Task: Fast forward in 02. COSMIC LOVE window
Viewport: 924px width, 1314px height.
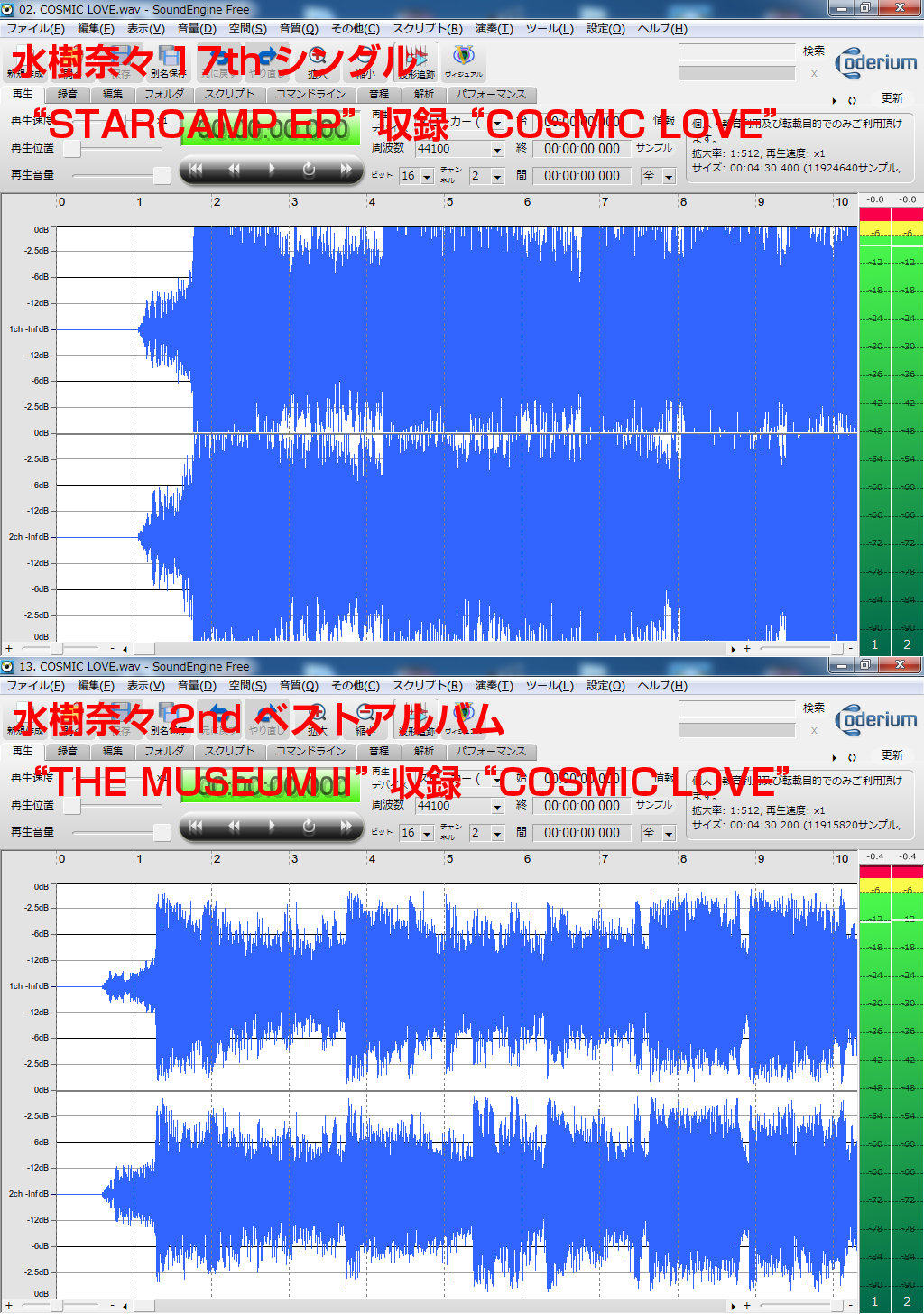Action: 346,170
